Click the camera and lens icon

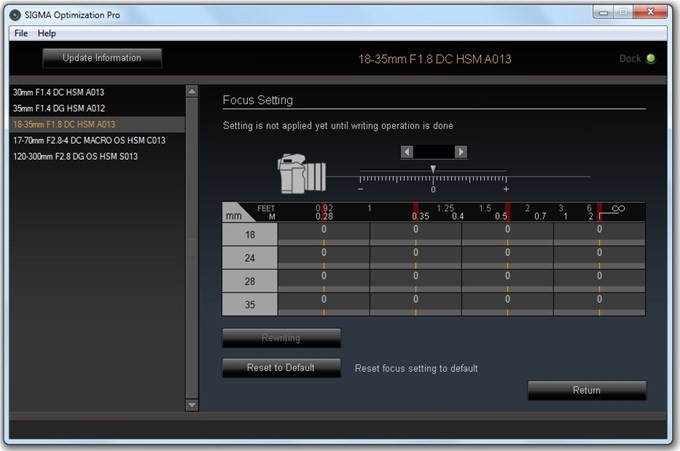pyautogui.click(x=302, y=174)
